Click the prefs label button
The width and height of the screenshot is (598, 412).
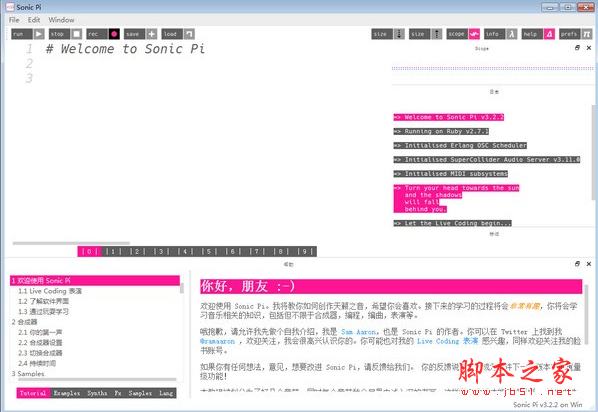[570, 34]
